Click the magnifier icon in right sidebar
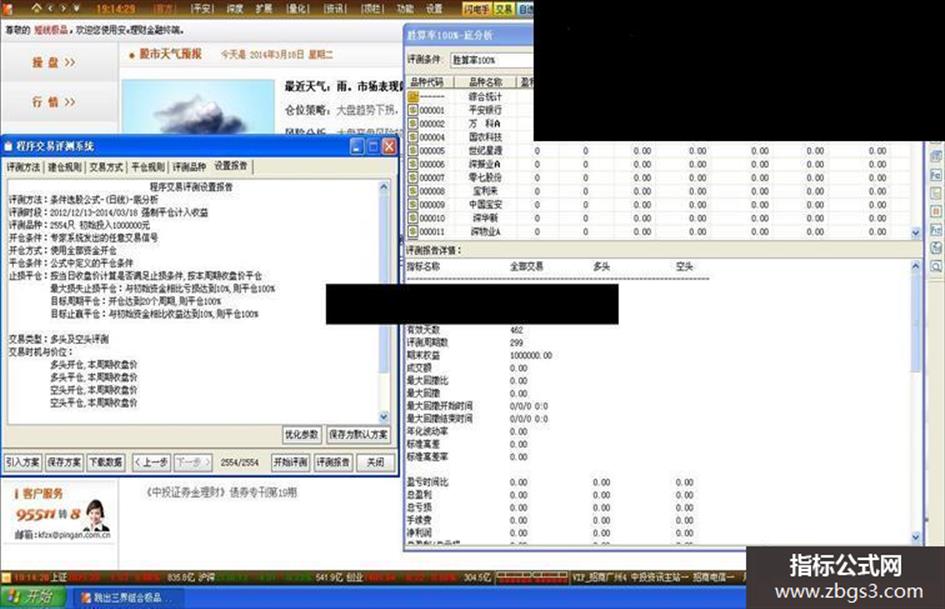The image size is (945, 609). 935,266
